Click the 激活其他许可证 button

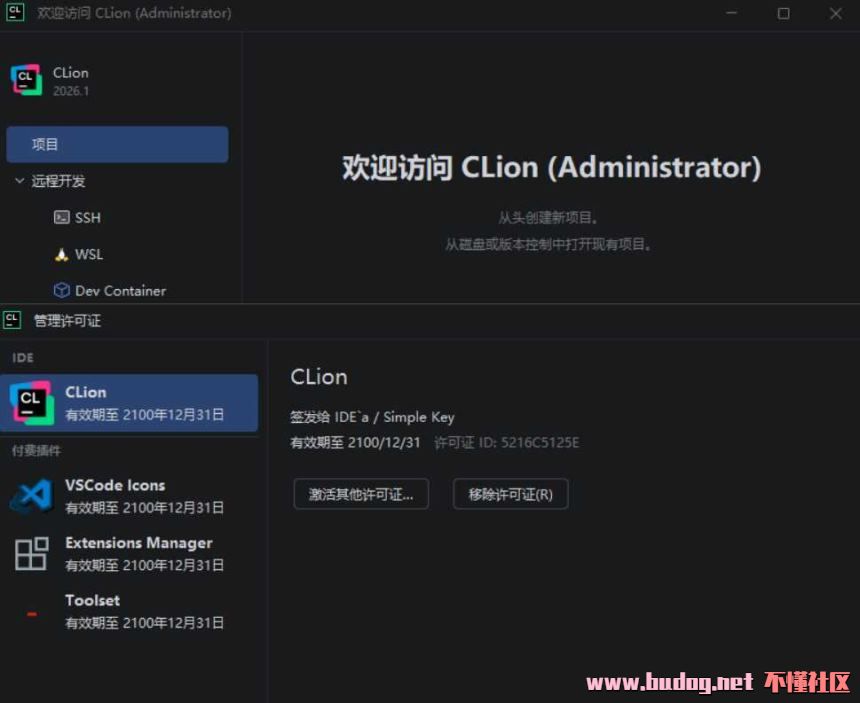point(361,494)
